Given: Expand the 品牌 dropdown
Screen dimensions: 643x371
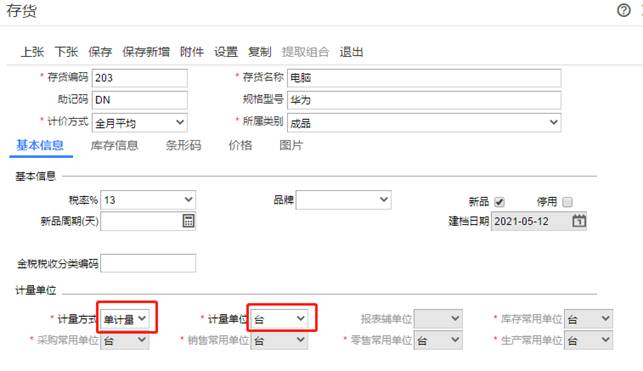Looking at the screenshot, I should point(343,200).
